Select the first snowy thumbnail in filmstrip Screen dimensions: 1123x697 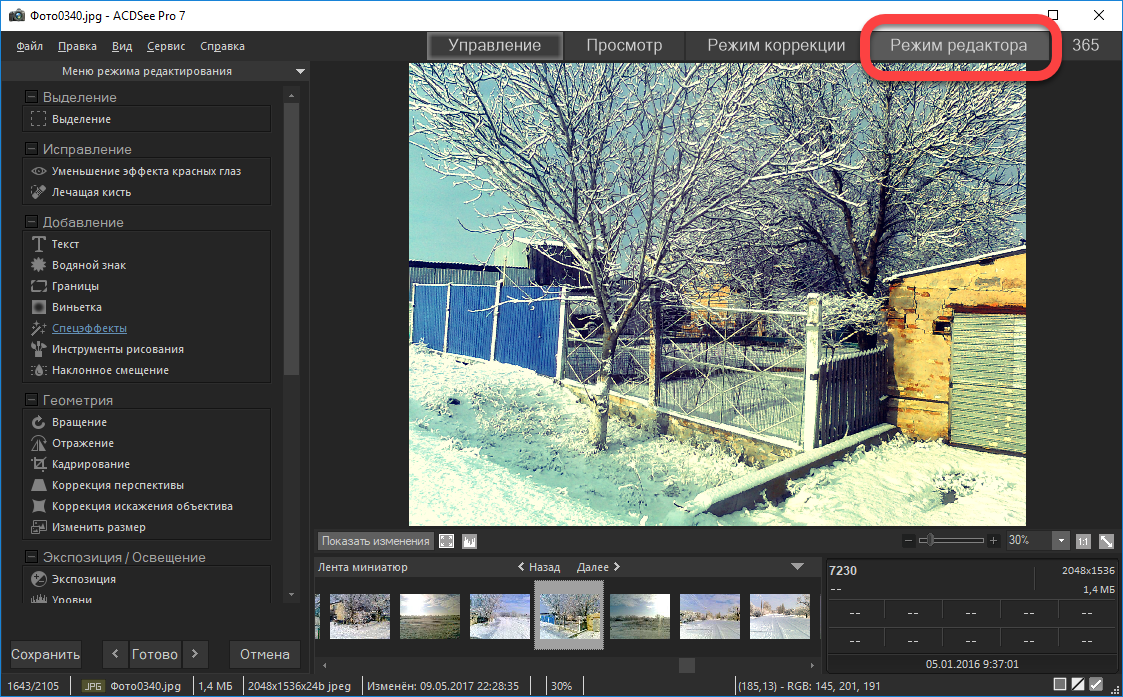[360, 616]
